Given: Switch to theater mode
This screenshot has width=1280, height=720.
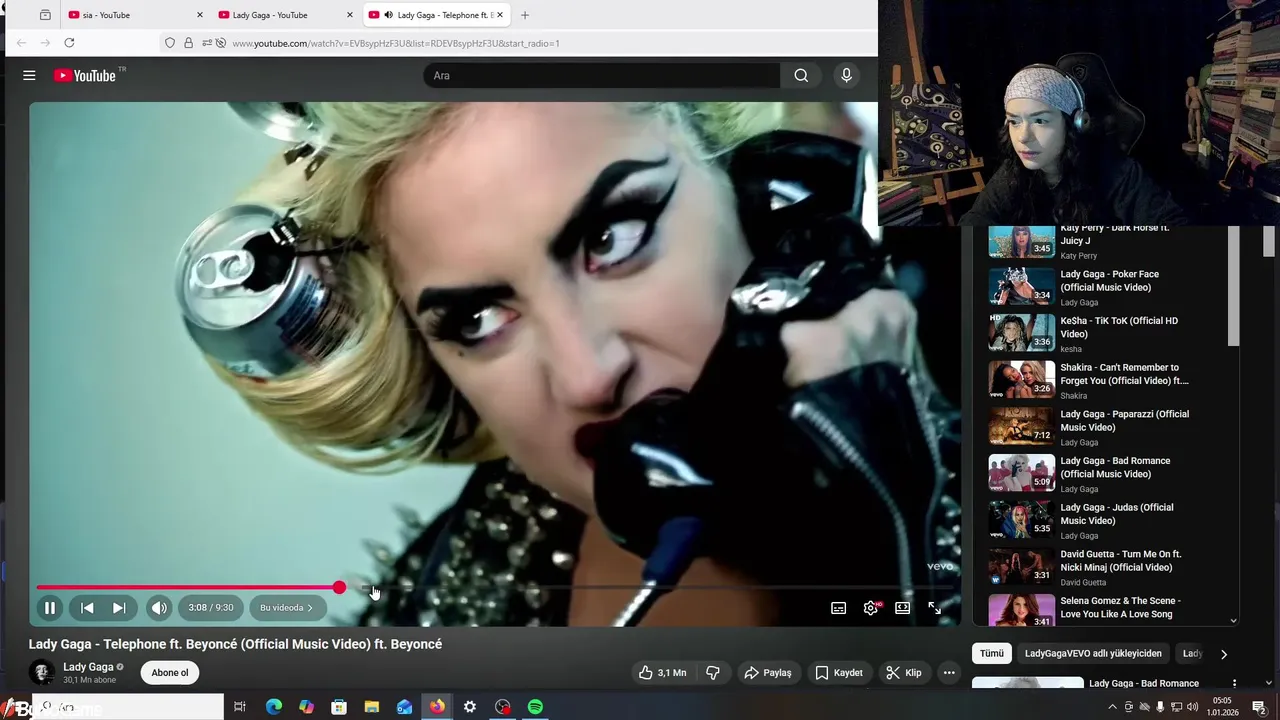Looking at the screenshot, I should (x=902, y=608).
